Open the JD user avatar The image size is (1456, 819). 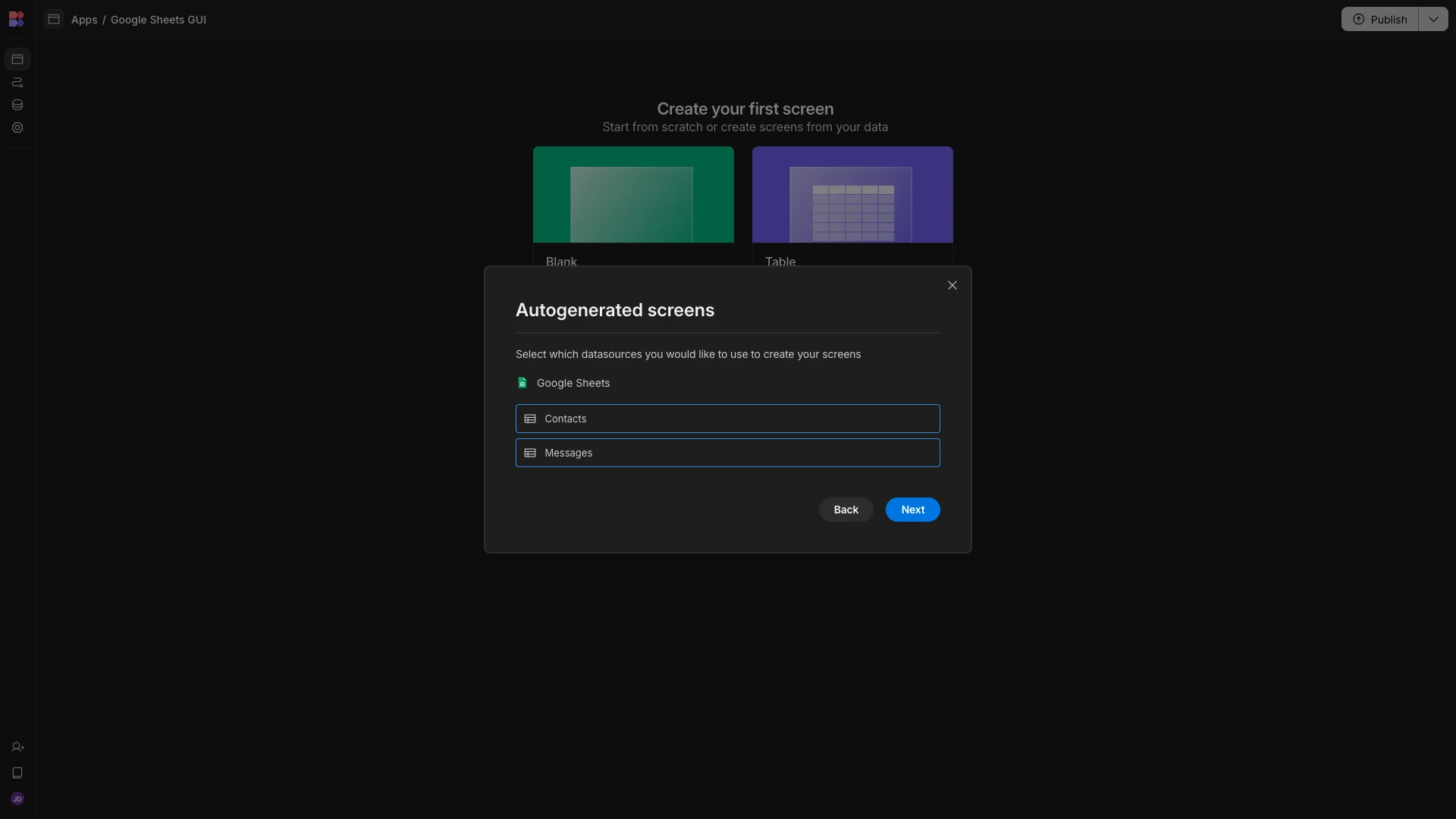(17, 799)
